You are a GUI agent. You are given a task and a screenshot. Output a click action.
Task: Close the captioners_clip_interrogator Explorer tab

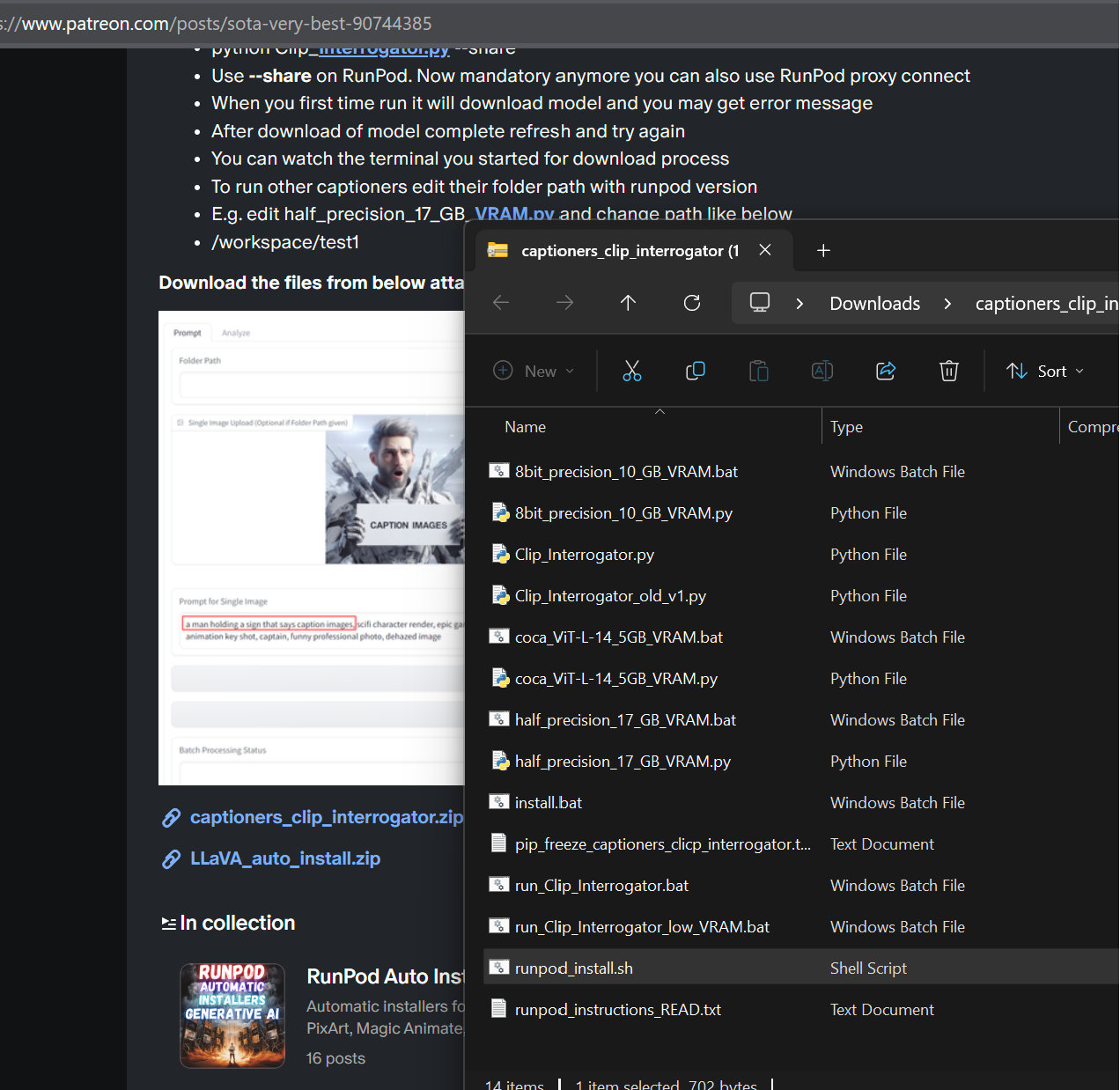(765, 250)
